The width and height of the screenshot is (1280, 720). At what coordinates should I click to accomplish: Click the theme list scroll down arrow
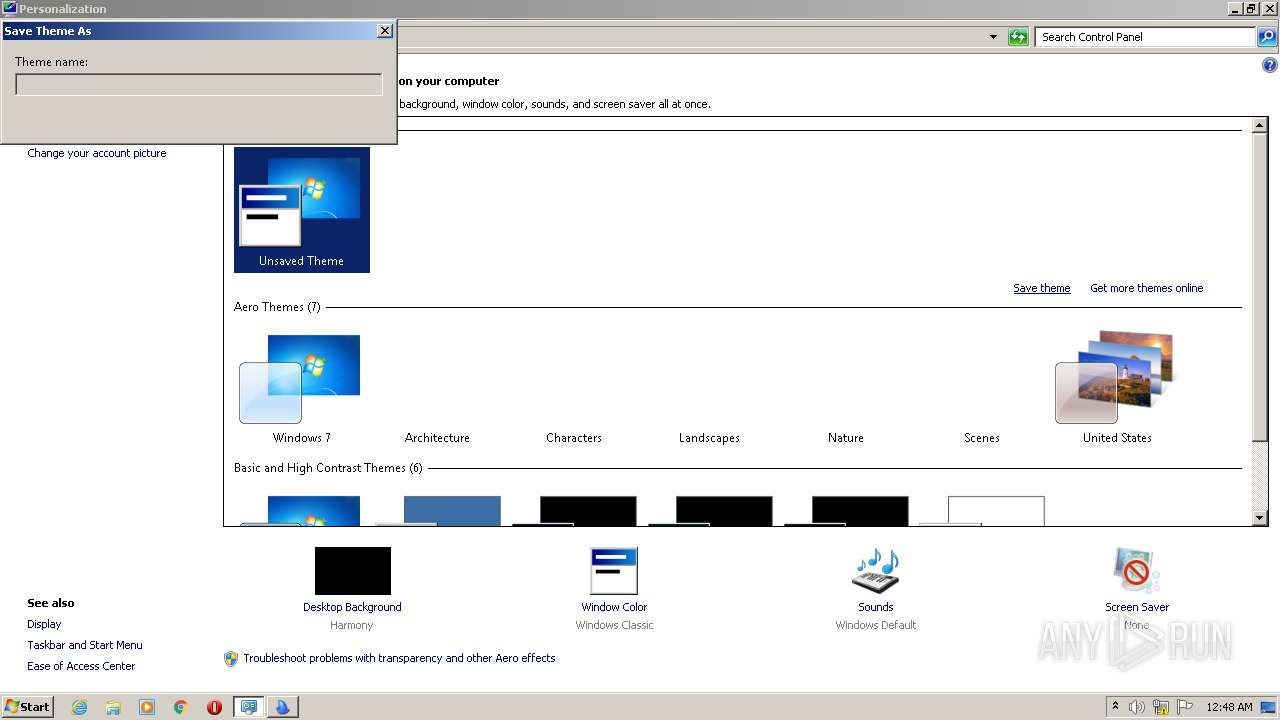click(x=1260, y=518)
